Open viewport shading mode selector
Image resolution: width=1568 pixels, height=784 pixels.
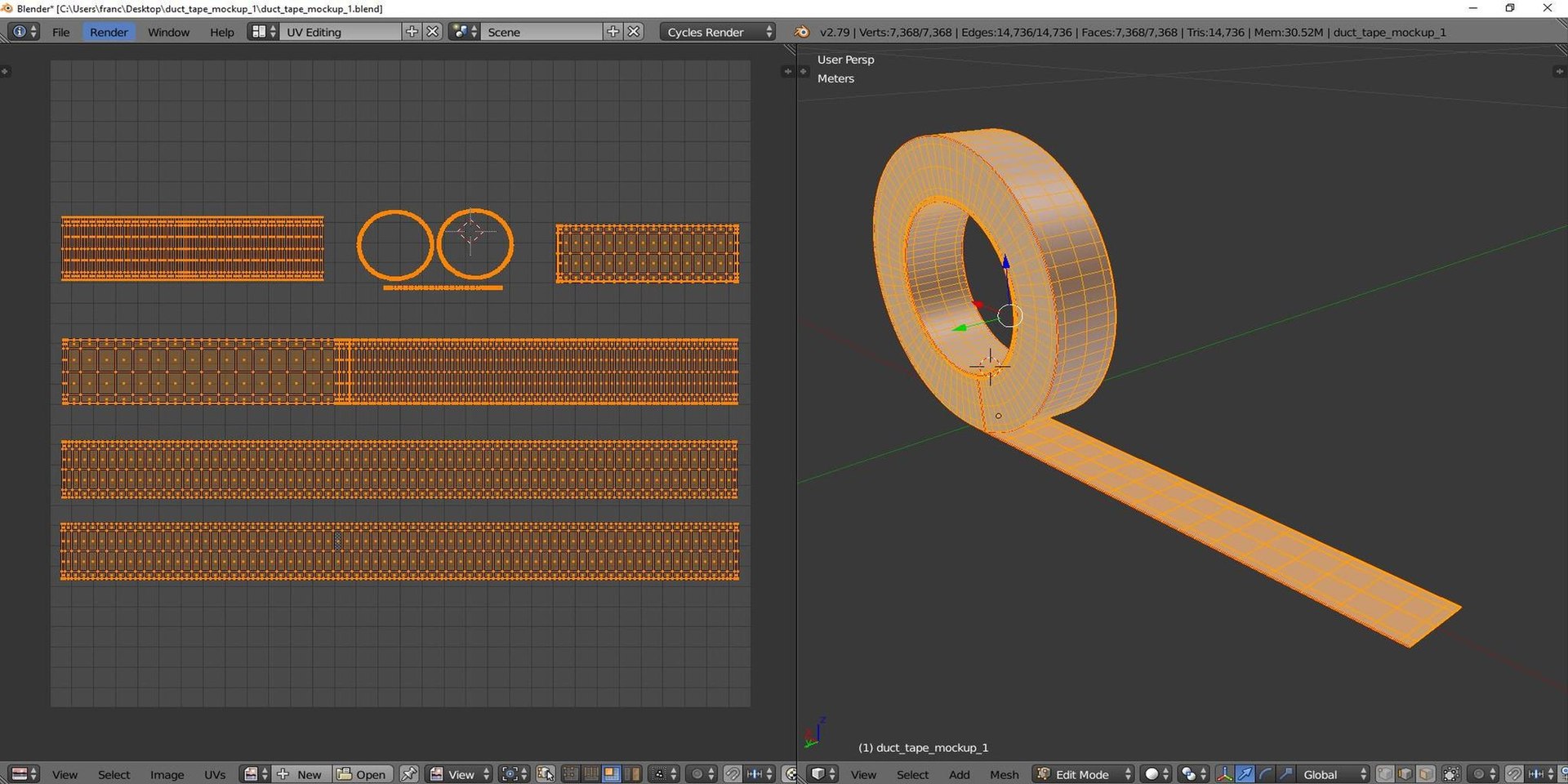coord(1156,774)
